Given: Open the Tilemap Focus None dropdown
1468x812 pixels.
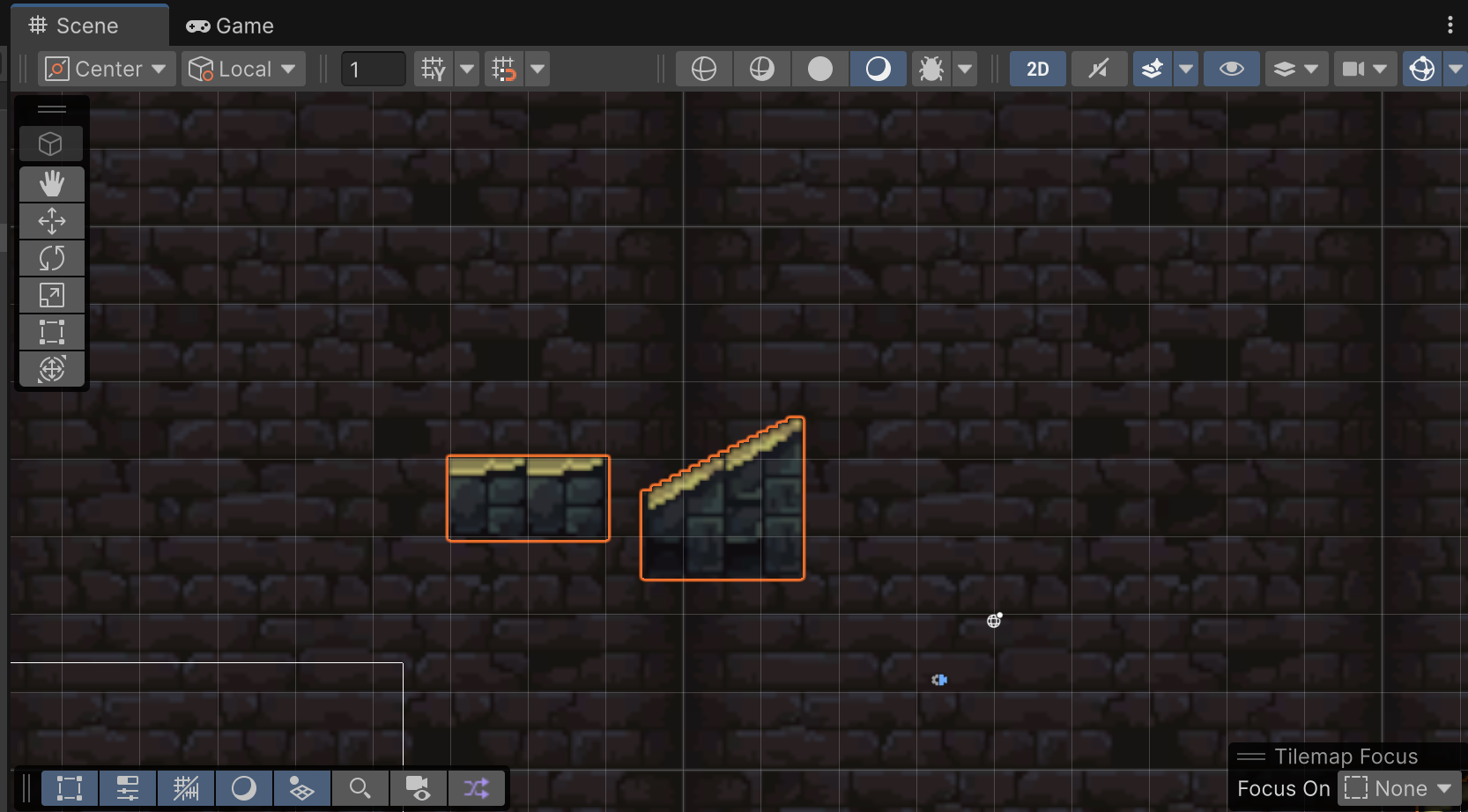Looking at the screenshot, I should click(1399, 788).
